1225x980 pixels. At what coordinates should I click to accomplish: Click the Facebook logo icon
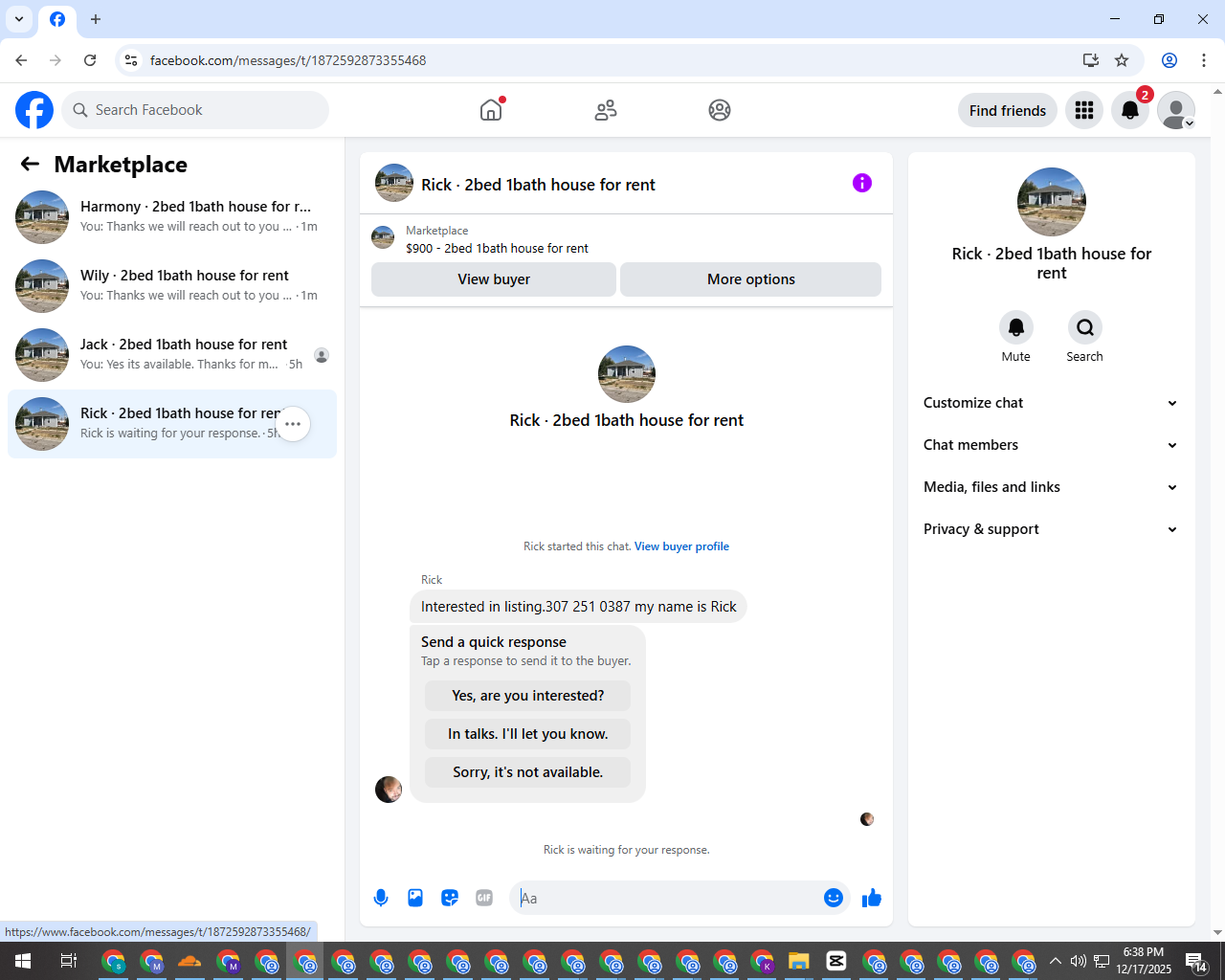pyautogui.click(x=34, y=110)
